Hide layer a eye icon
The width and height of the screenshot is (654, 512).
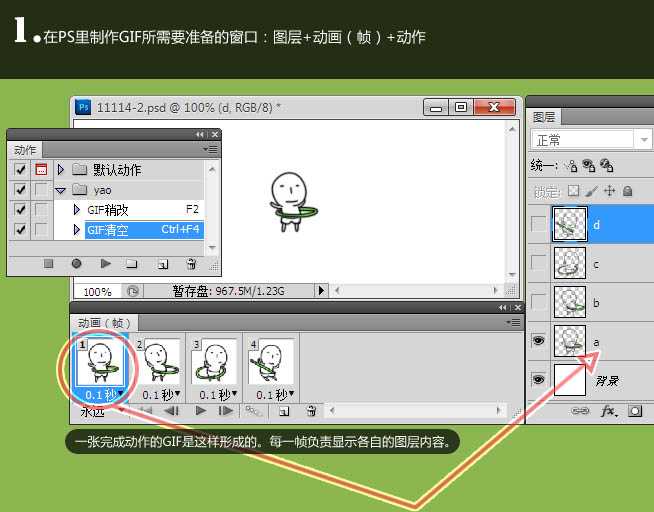pos(538,341)
